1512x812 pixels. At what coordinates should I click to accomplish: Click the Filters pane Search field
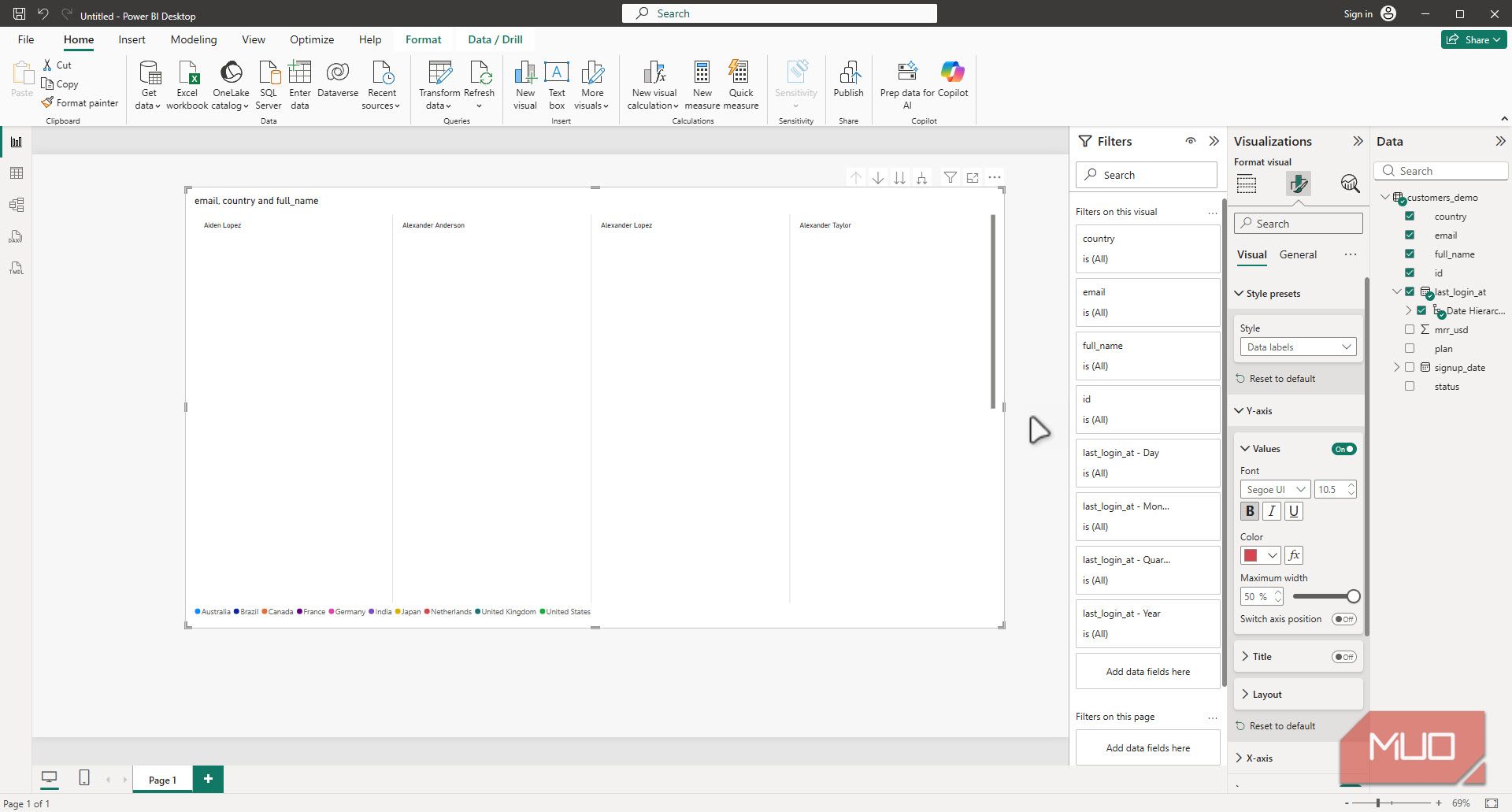[1147, 175]
